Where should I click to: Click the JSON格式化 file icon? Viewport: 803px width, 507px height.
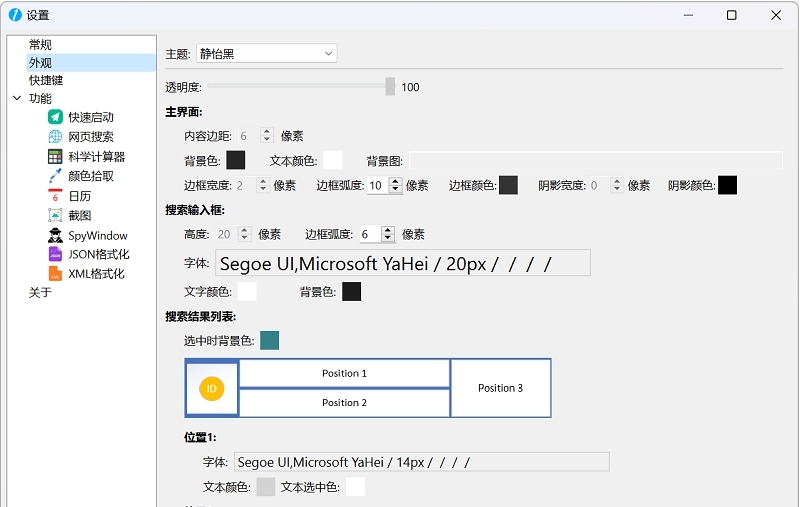tap(55, 254)
